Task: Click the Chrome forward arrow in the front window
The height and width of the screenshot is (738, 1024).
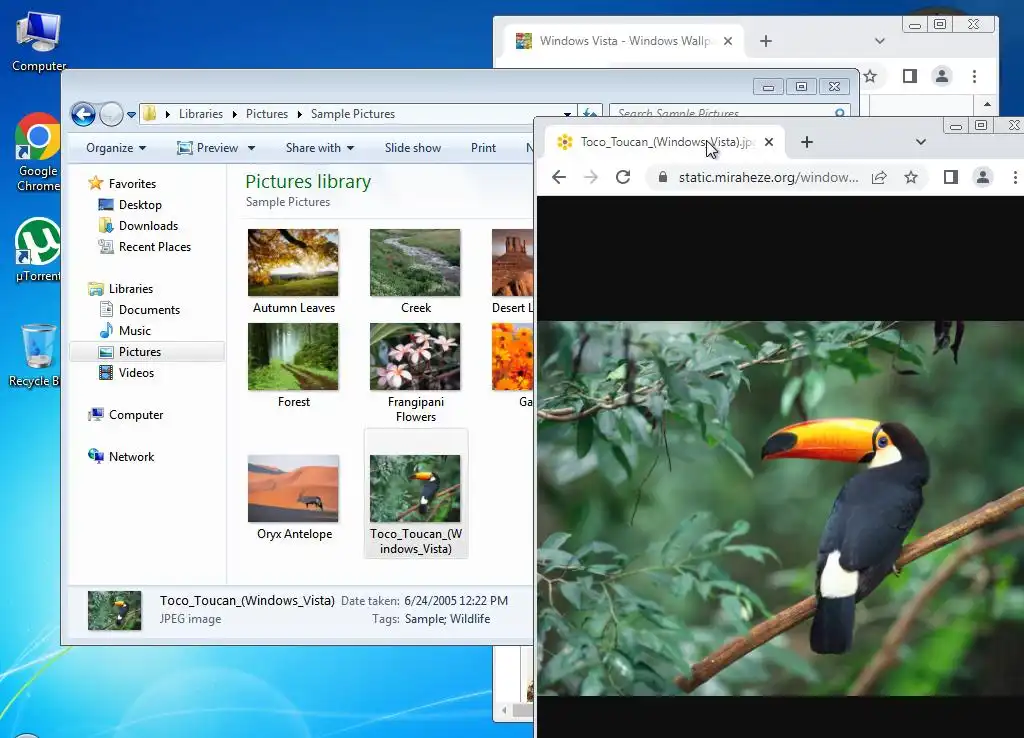Action: click(x=590, y=177)
